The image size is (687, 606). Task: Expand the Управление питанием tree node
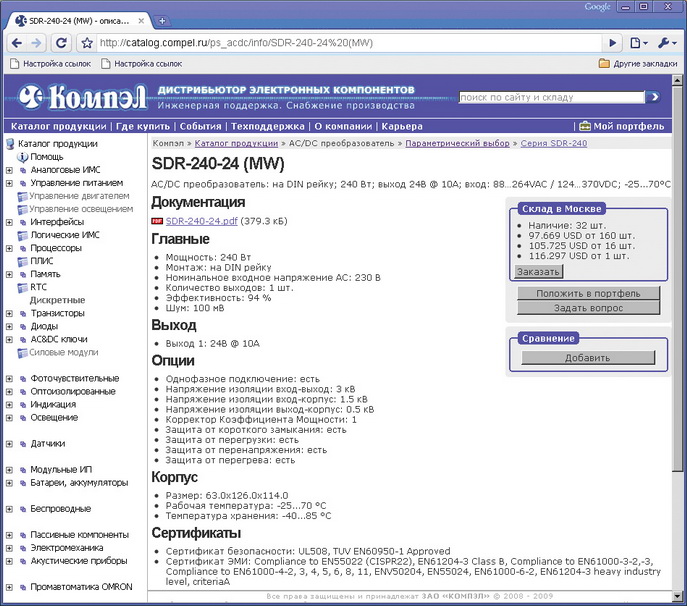pyautogui.click(x=9, y=183)
